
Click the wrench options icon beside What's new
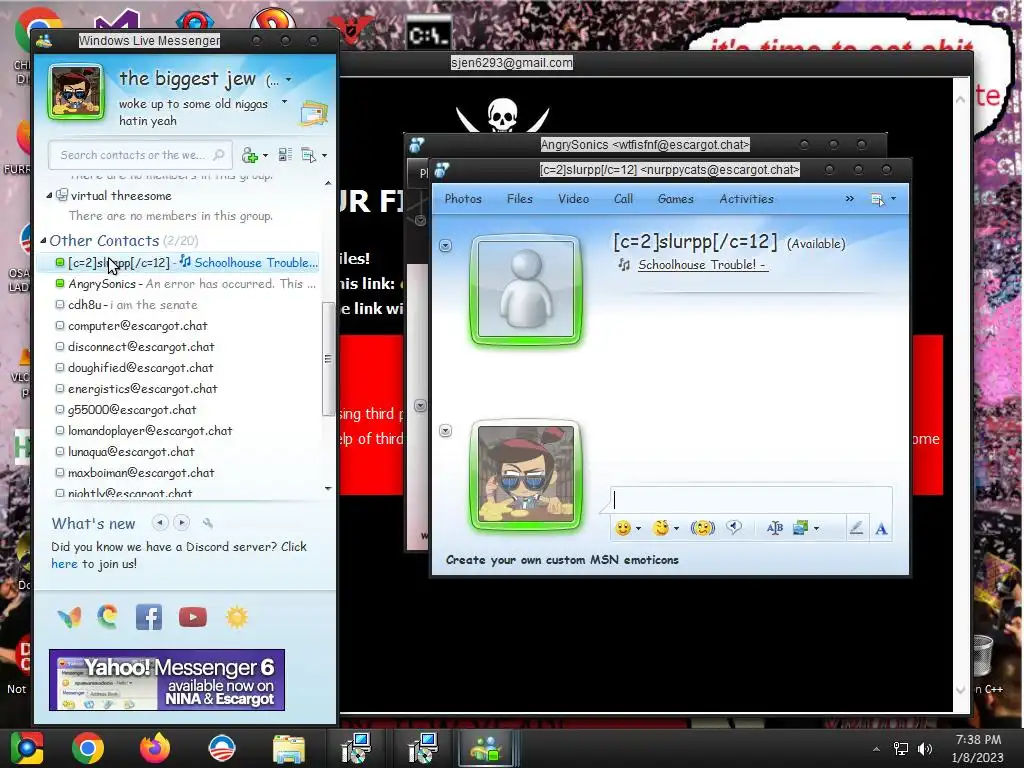pos(208,522)
